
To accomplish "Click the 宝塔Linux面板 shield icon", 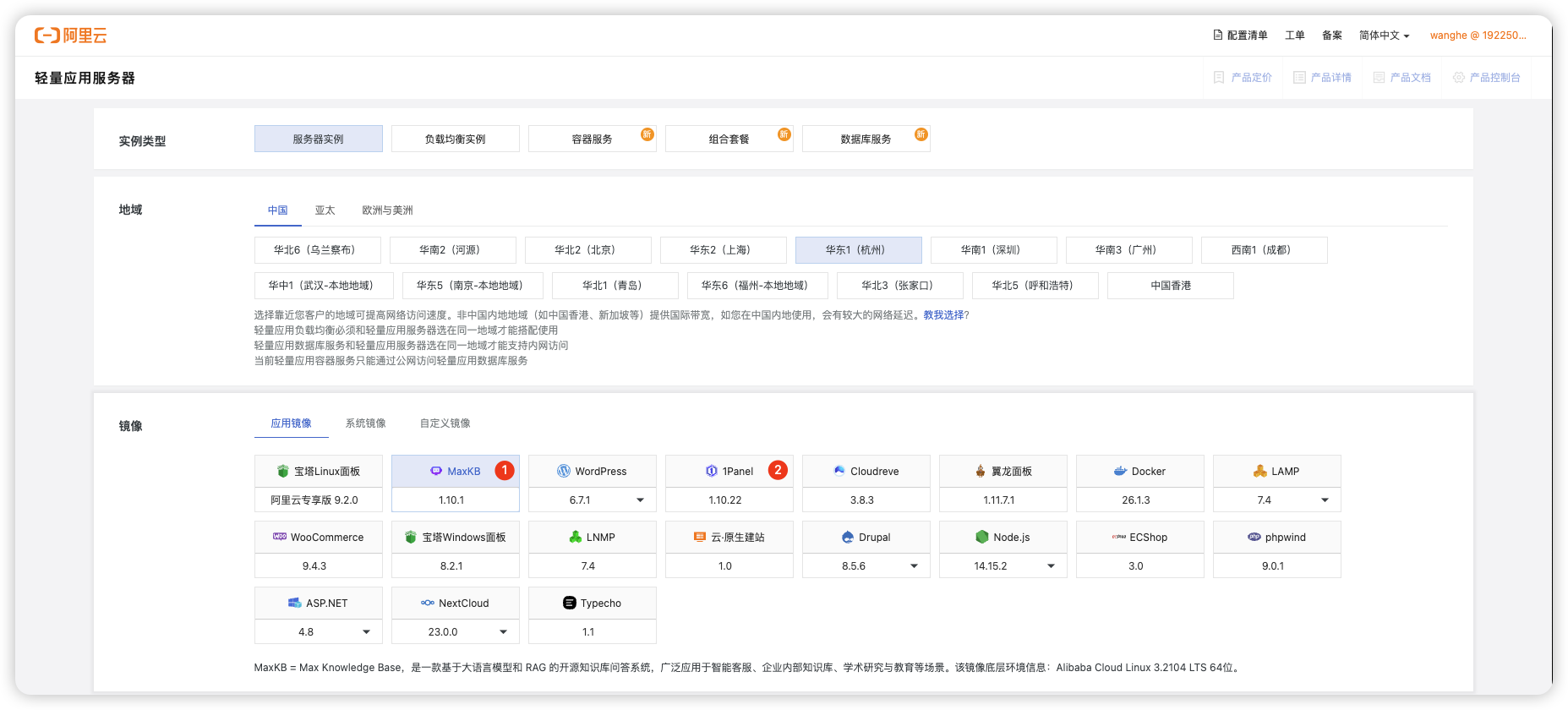I will click(x=283, y=472).
